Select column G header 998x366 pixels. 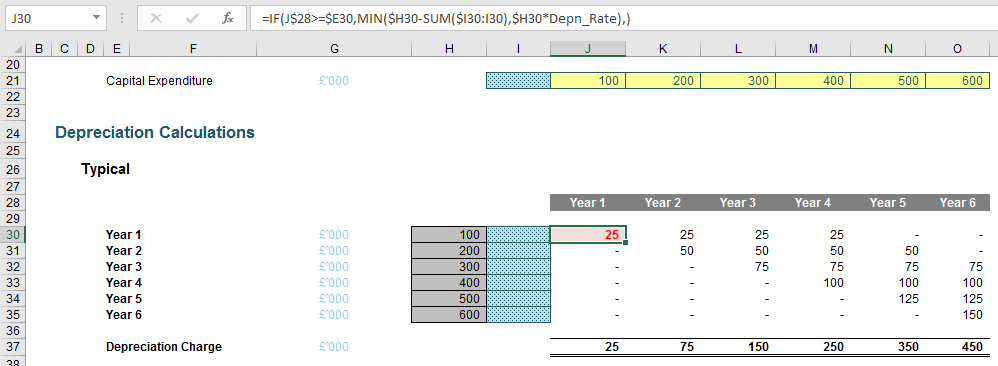coord(334,49)
